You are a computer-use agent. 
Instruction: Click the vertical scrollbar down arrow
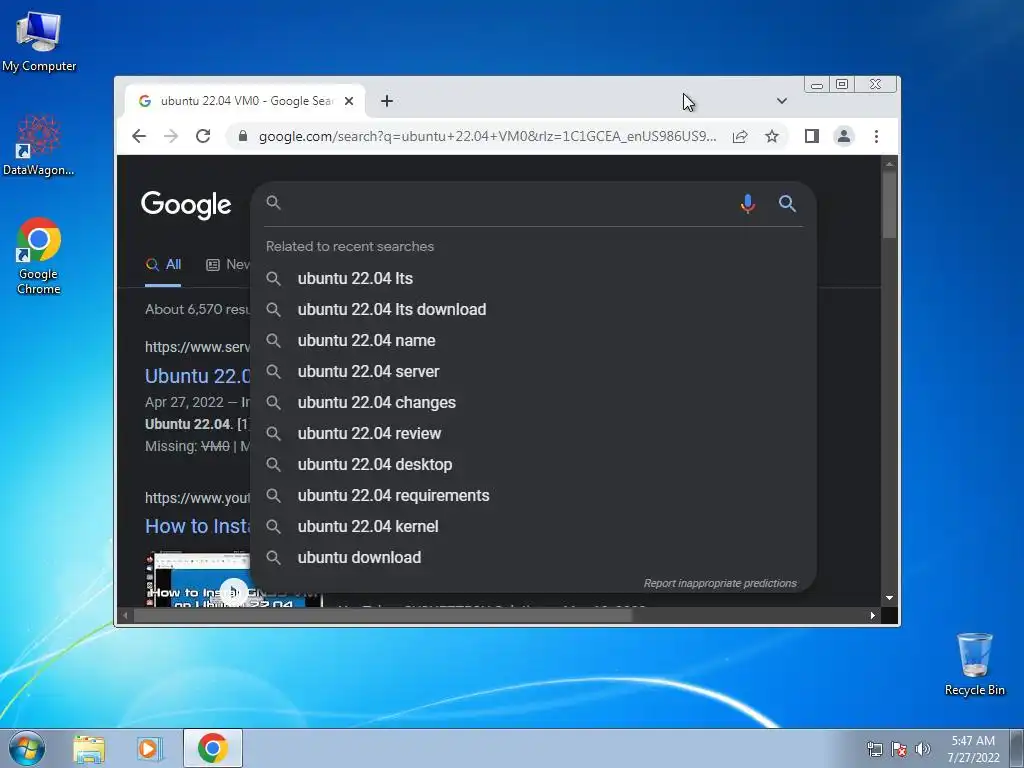click(889, 598)
